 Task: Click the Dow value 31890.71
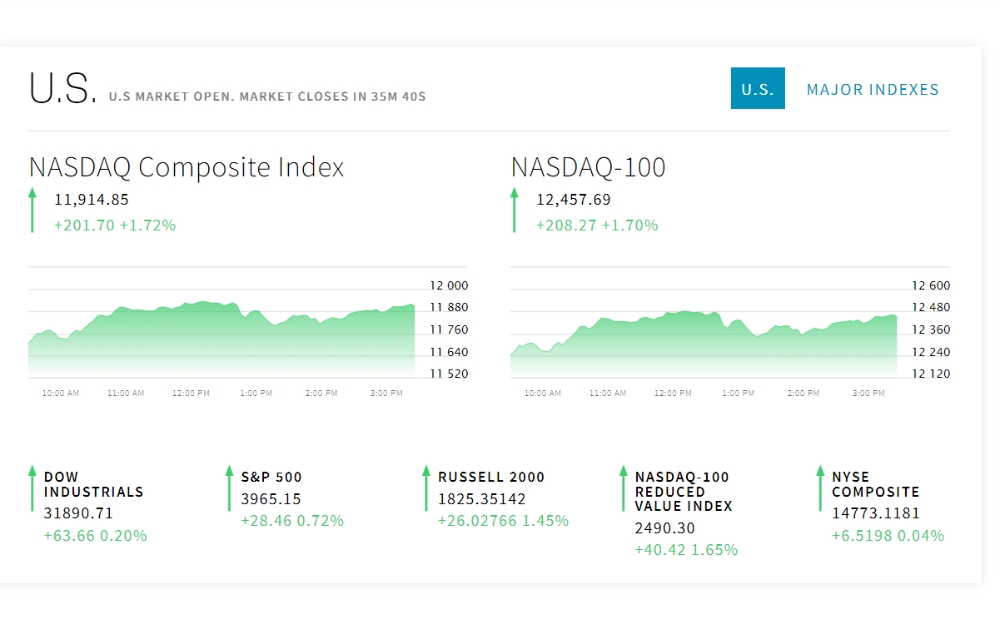[78, 513]
